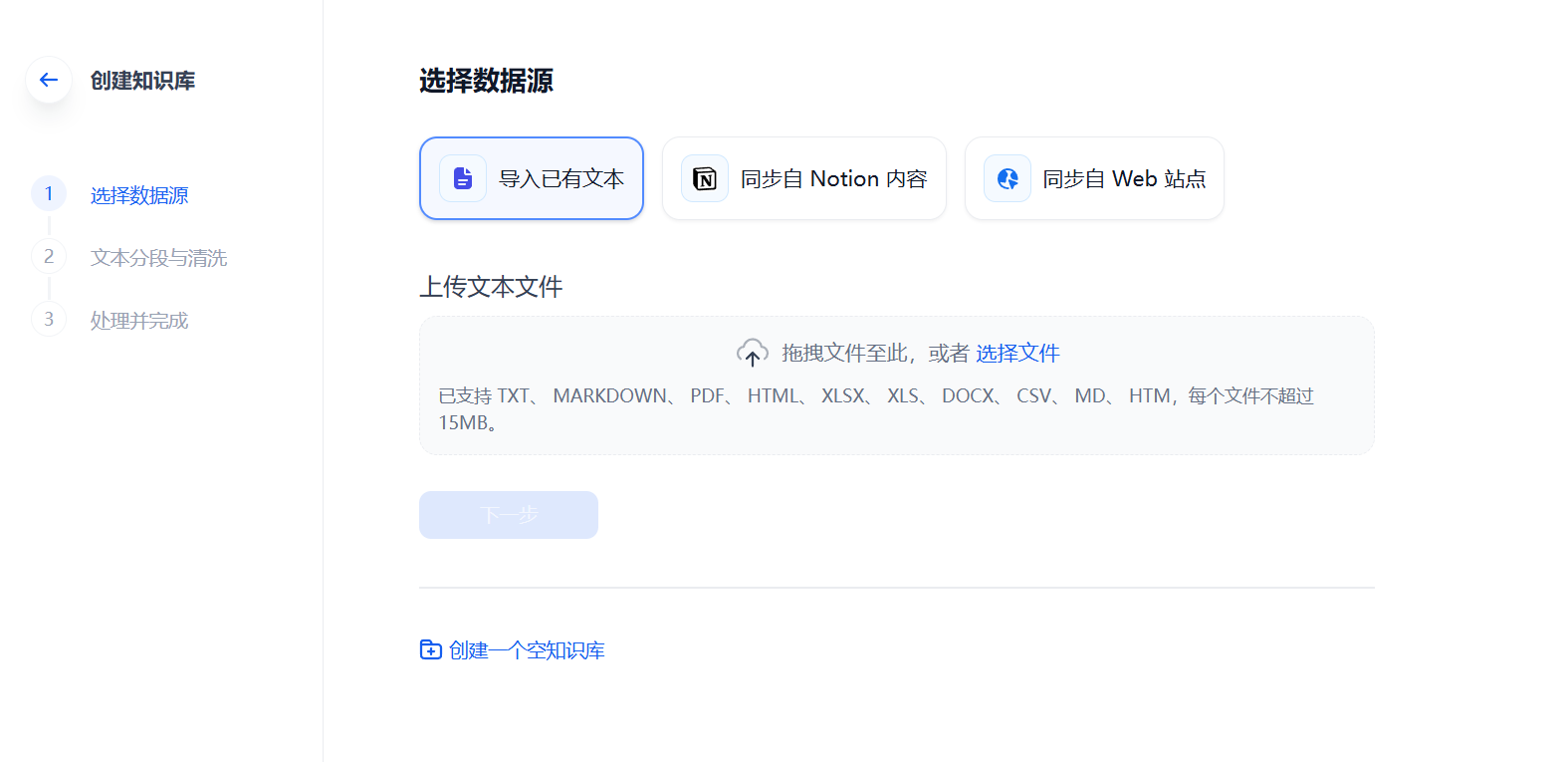
Task: Click the 创建知识库 title
Action: [142, 81]
